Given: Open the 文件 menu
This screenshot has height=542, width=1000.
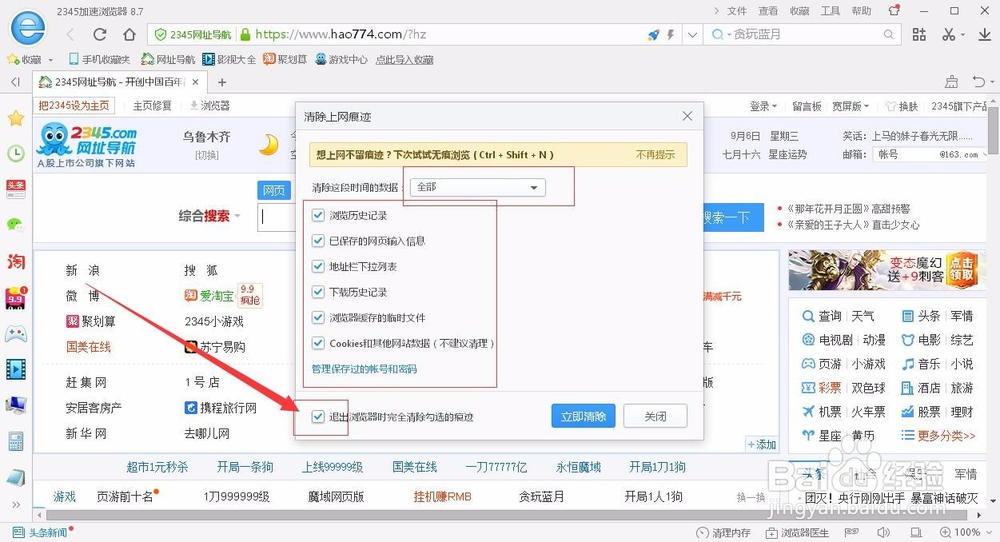Looking at the screenshot, I should (737, 11).
